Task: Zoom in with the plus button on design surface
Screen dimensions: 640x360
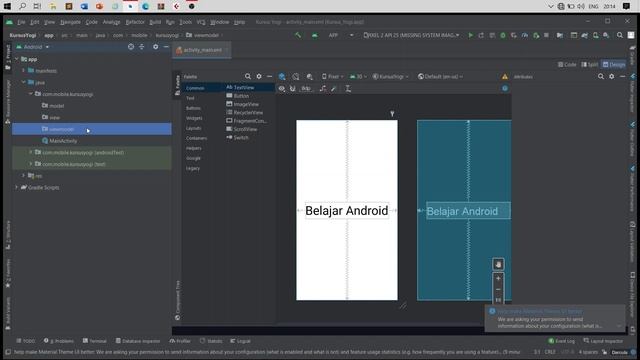Action: 498,278
